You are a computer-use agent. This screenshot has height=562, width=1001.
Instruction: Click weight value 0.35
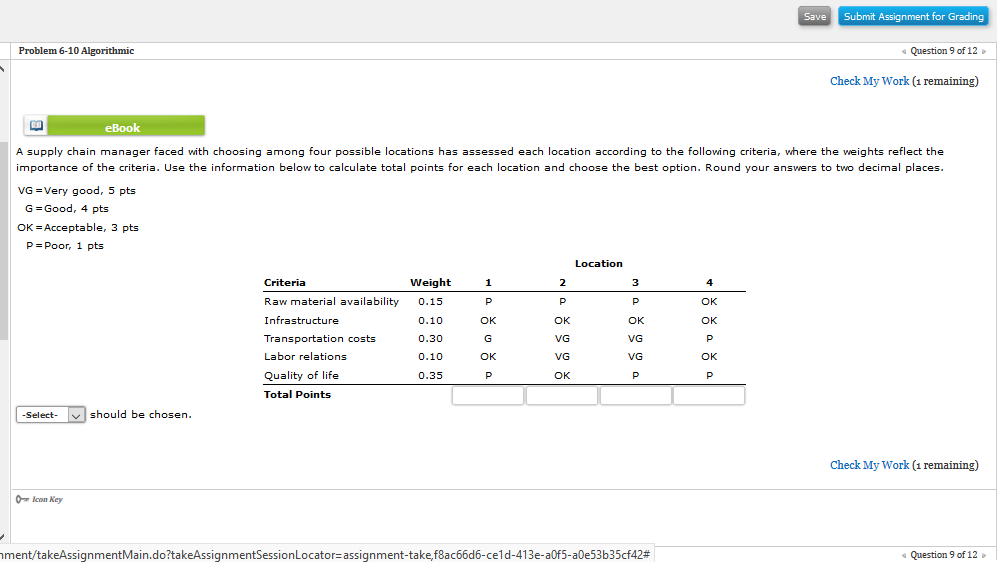pos(430,376)
